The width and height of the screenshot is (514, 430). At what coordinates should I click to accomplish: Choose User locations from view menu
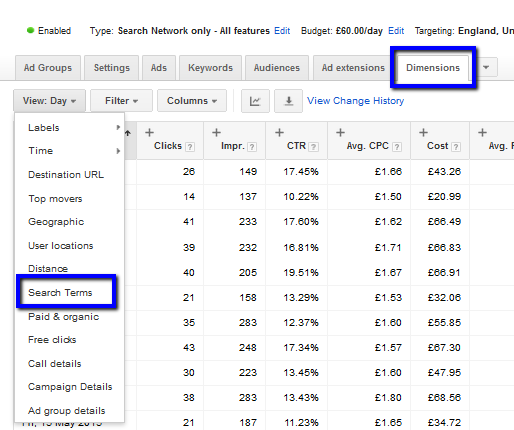coord(61,246)
